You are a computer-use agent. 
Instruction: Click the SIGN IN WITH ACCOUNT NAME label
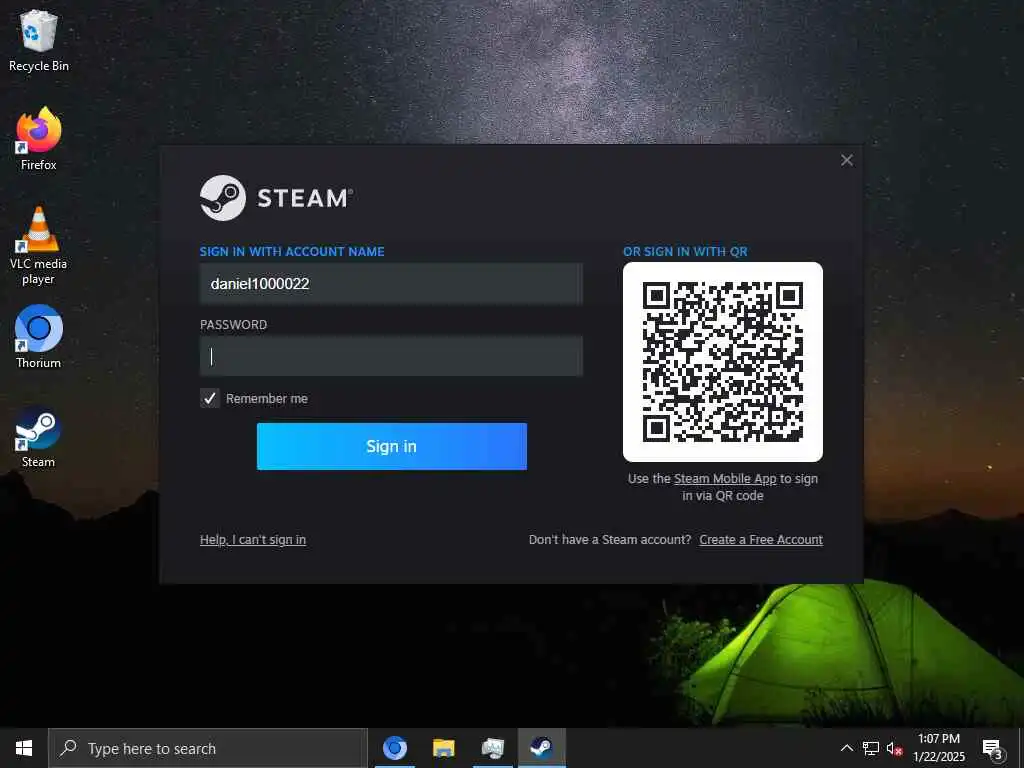point(292,251)
